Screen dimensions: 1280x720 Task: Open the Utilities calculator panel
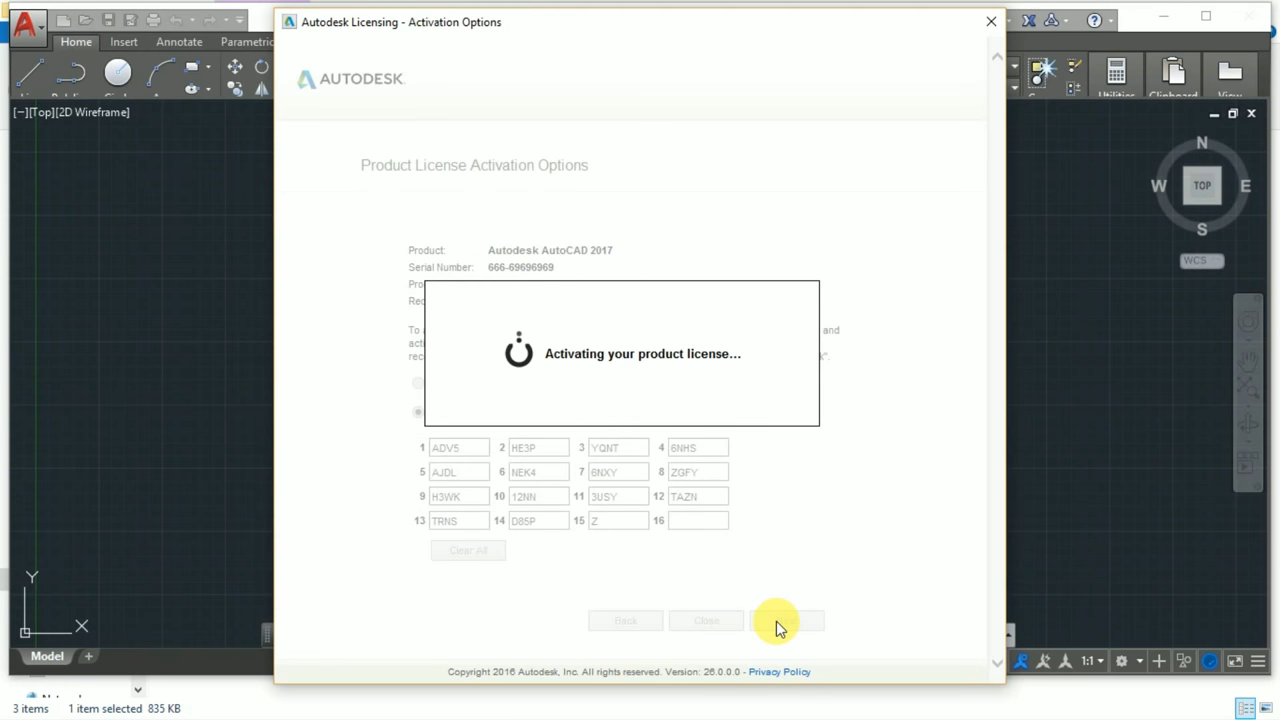(1116, 76)
